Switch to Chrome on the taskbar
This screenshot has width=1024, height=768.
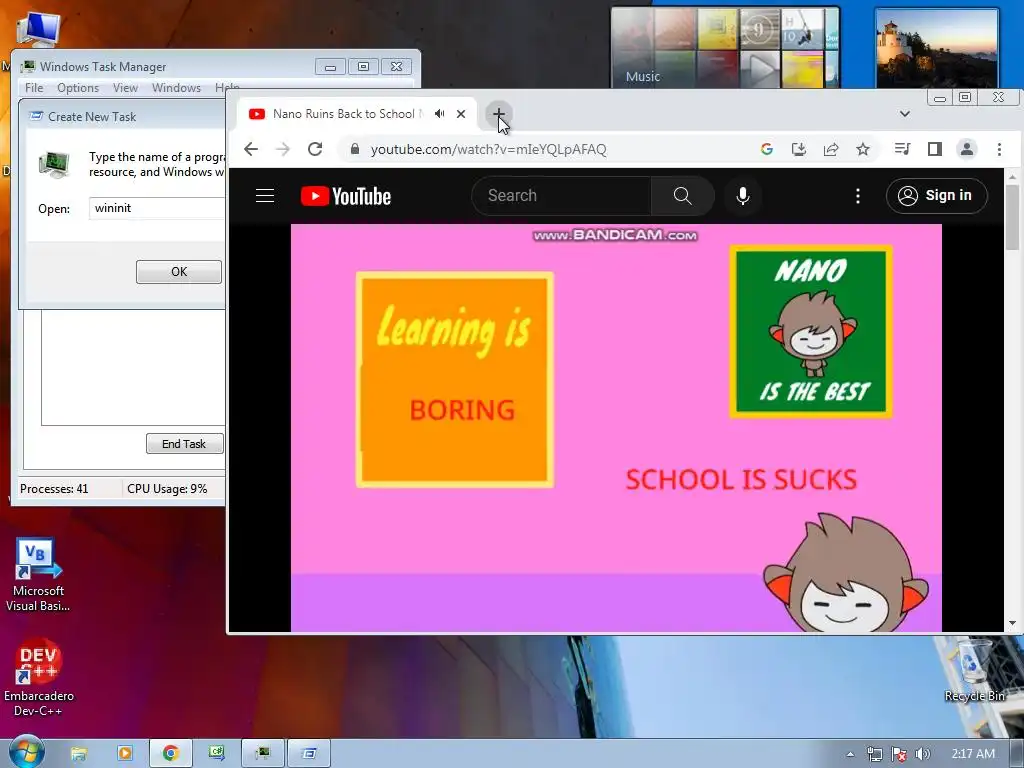tap(171, 753)
